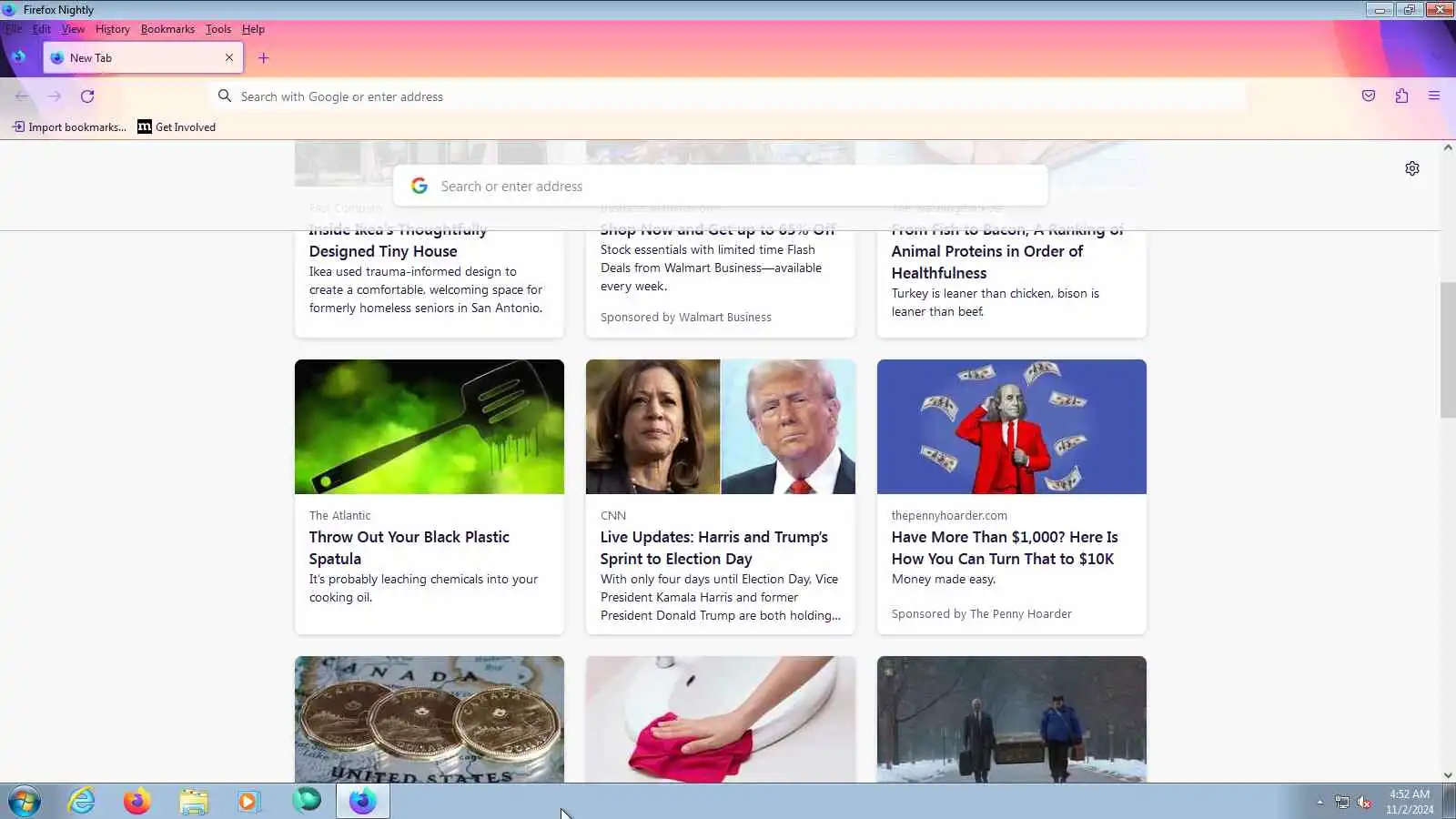Open the History menu
1456x819 pixels.
click(x=113, y=29)
